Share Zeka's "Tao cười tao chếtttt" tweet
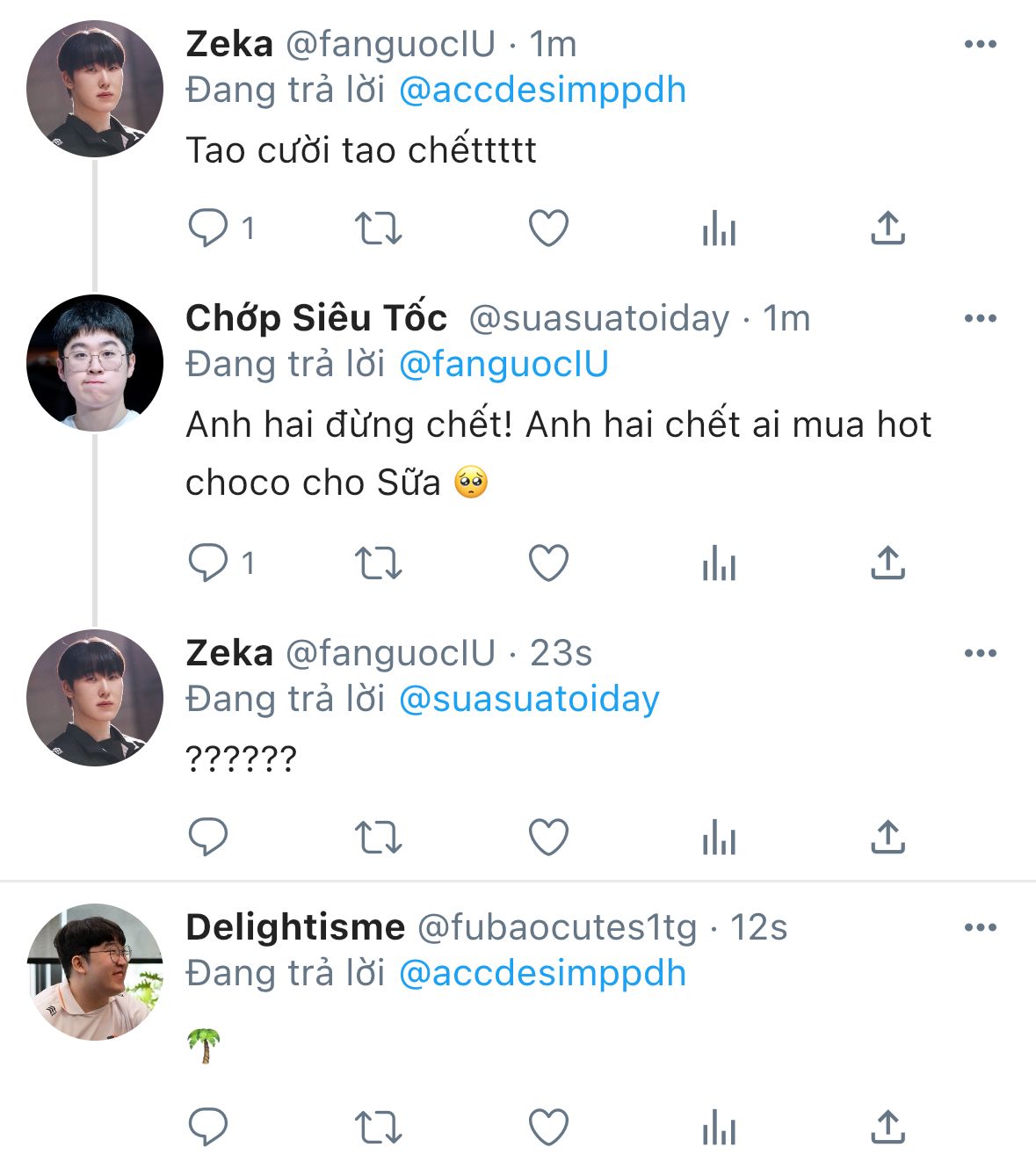Image resolution: width=1036 pixels, height=1169 pixels. click(887, 229)
